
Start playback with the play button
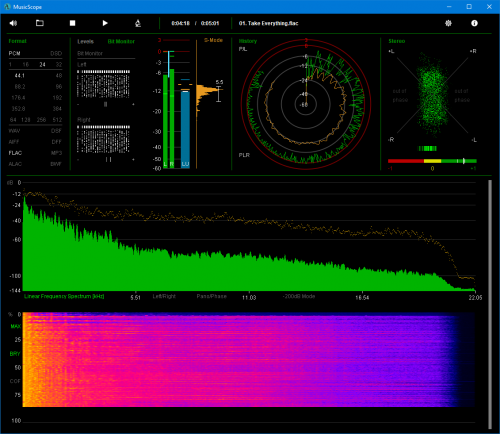pyautogui.click(x=105, y=23)
